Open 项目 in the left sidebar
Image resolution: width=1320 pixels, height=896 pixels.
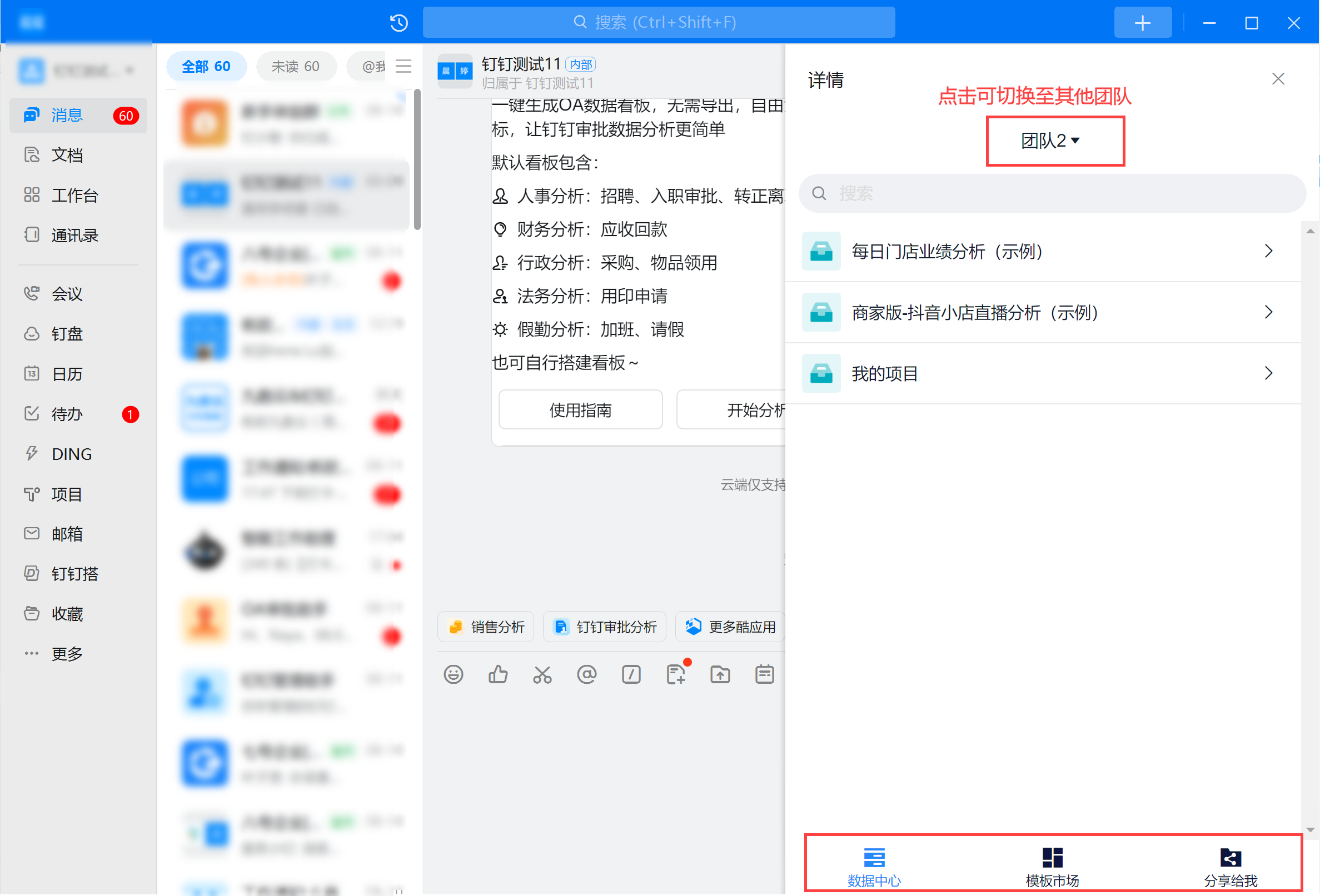[78, 494]
